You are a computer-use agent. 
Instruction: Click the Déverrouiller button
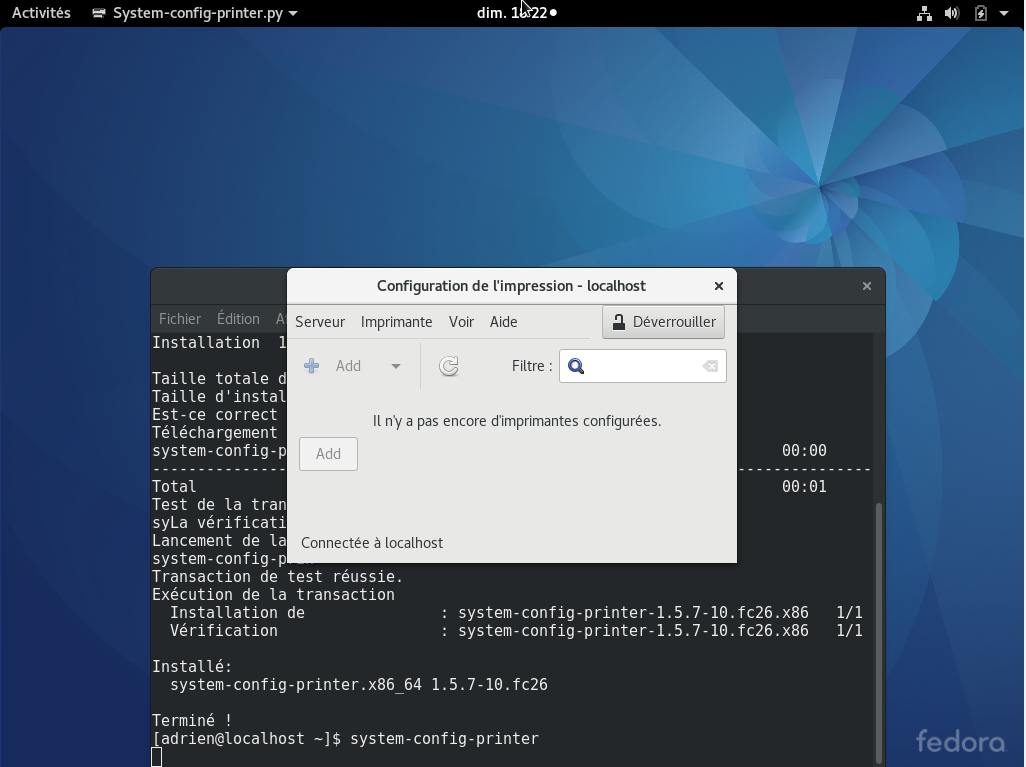[663, 322]
